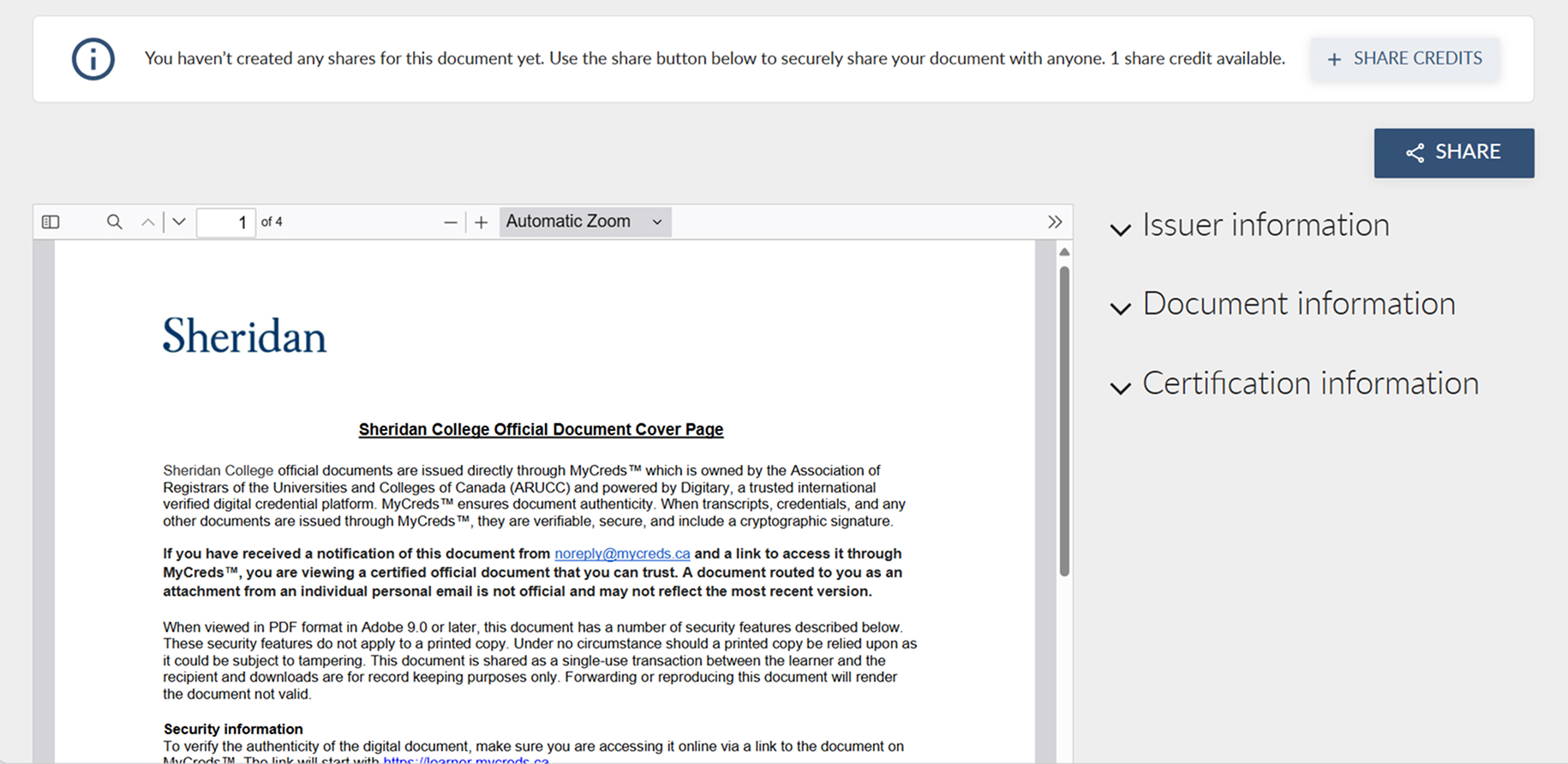Go to next page arrow
Screen dimensions: 1568x764
[x=179, y=222]
